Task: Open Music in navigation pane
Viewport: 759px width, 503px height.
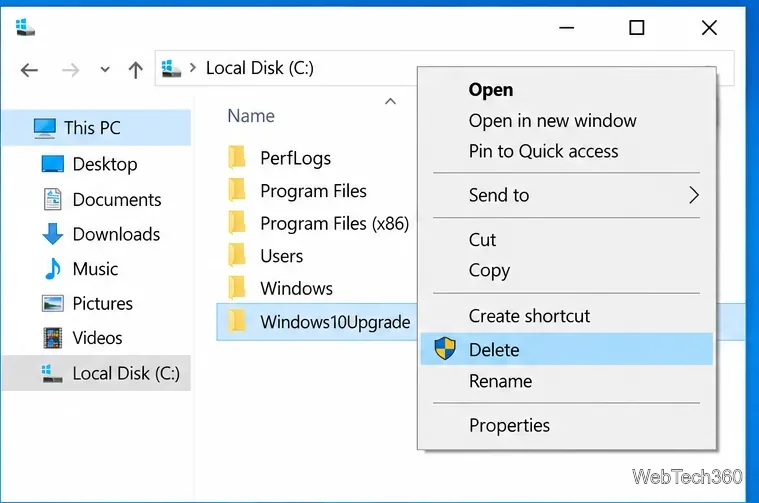Action: [x=96, y=269]
